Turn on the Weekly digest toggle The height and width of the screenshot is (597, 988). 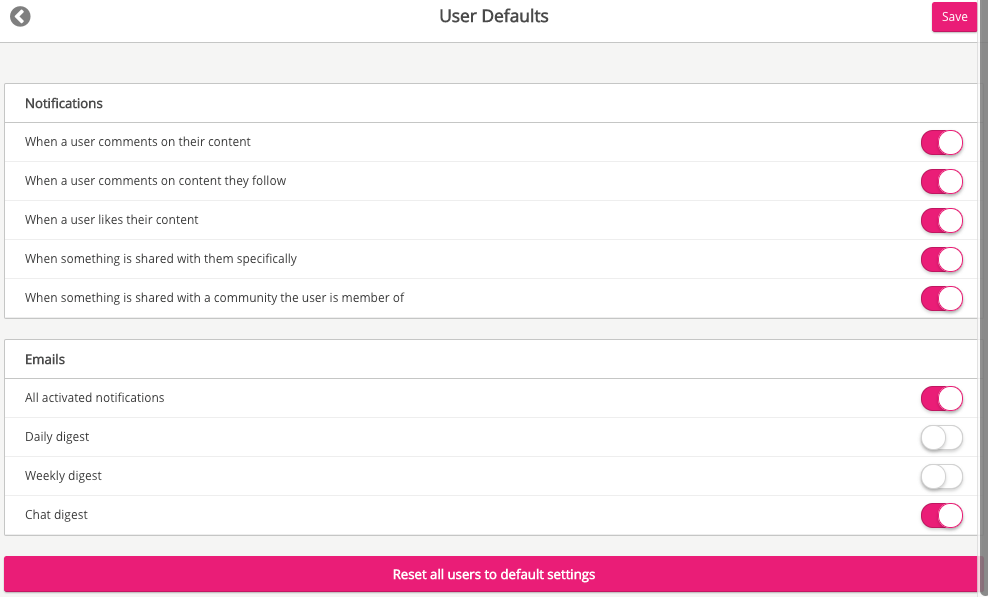click(941, 476)
